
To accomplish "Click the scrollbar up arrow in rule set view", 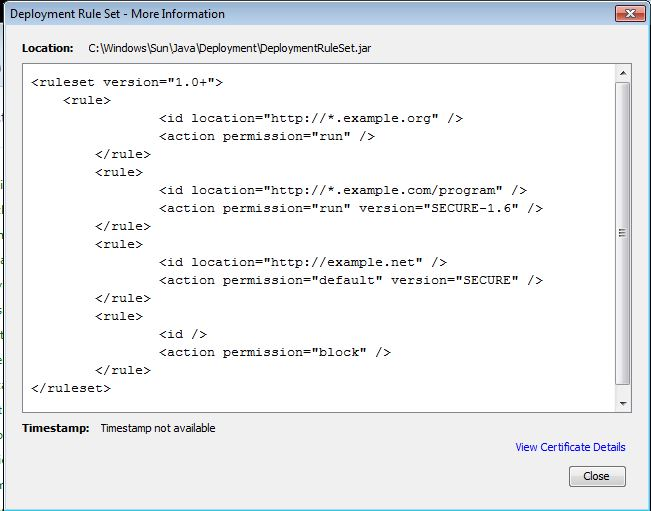I will point(623,73).
